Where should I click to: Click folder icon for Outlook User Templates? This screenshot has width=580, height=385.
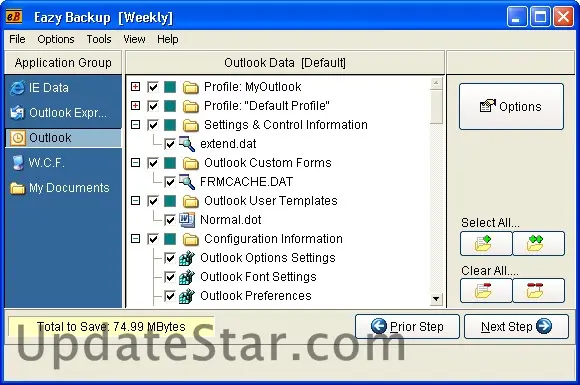click(190, 201)
